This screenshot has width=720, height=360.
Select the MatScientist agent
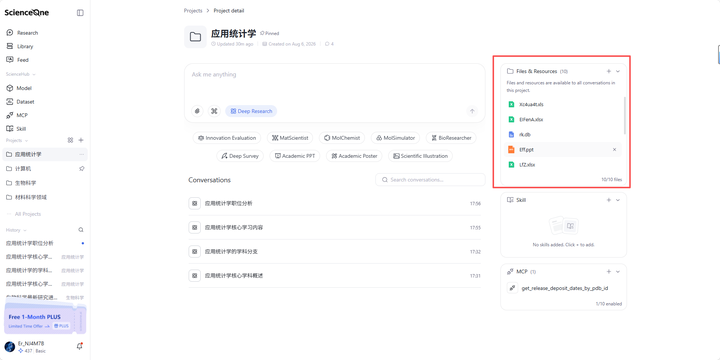click(290, 138)
